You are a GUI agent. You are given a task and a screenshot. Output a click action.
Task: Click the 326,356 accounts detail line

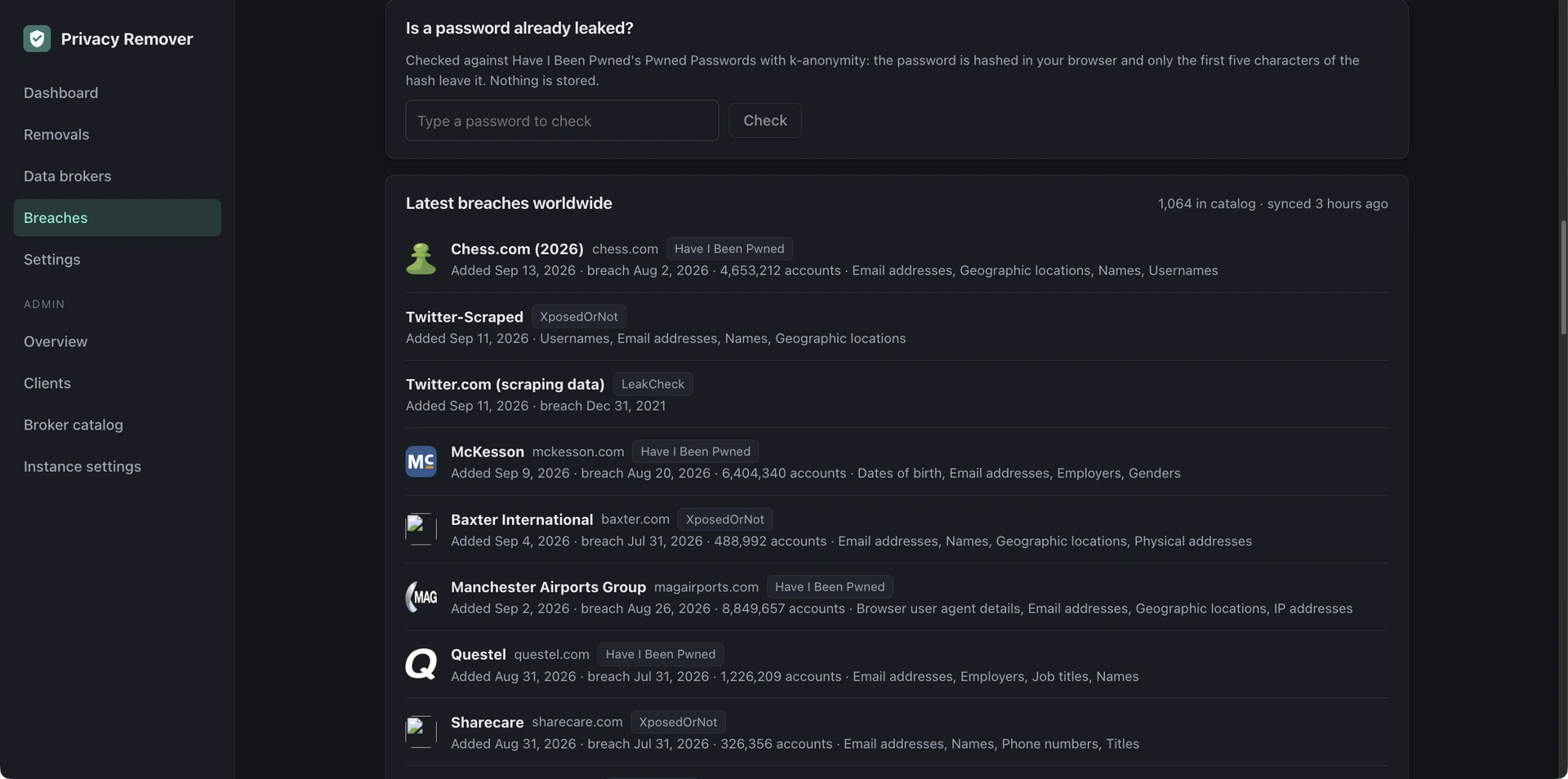(795, 744)
